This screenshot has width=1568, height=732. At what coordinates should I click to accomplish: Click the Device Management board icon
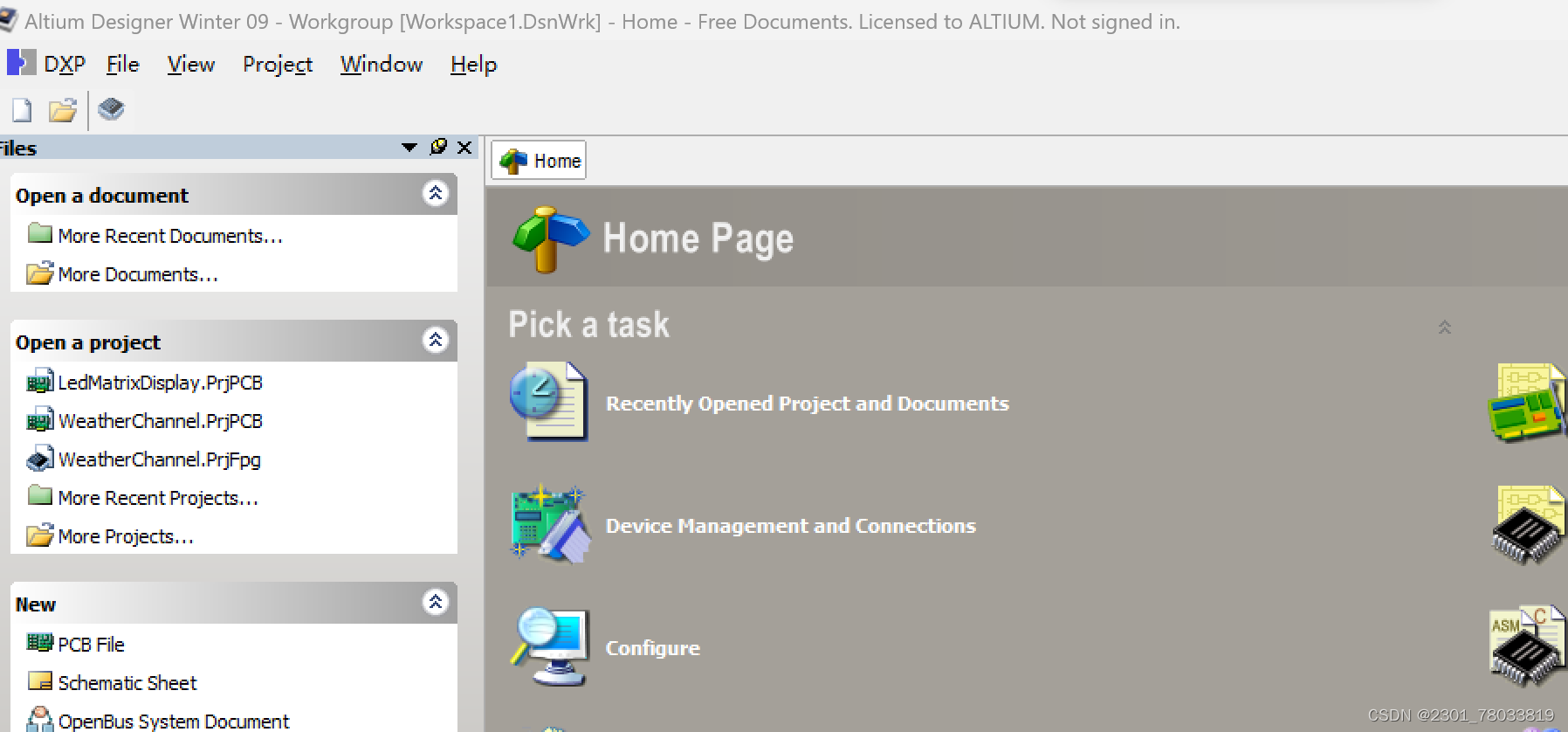pos(550,524)
